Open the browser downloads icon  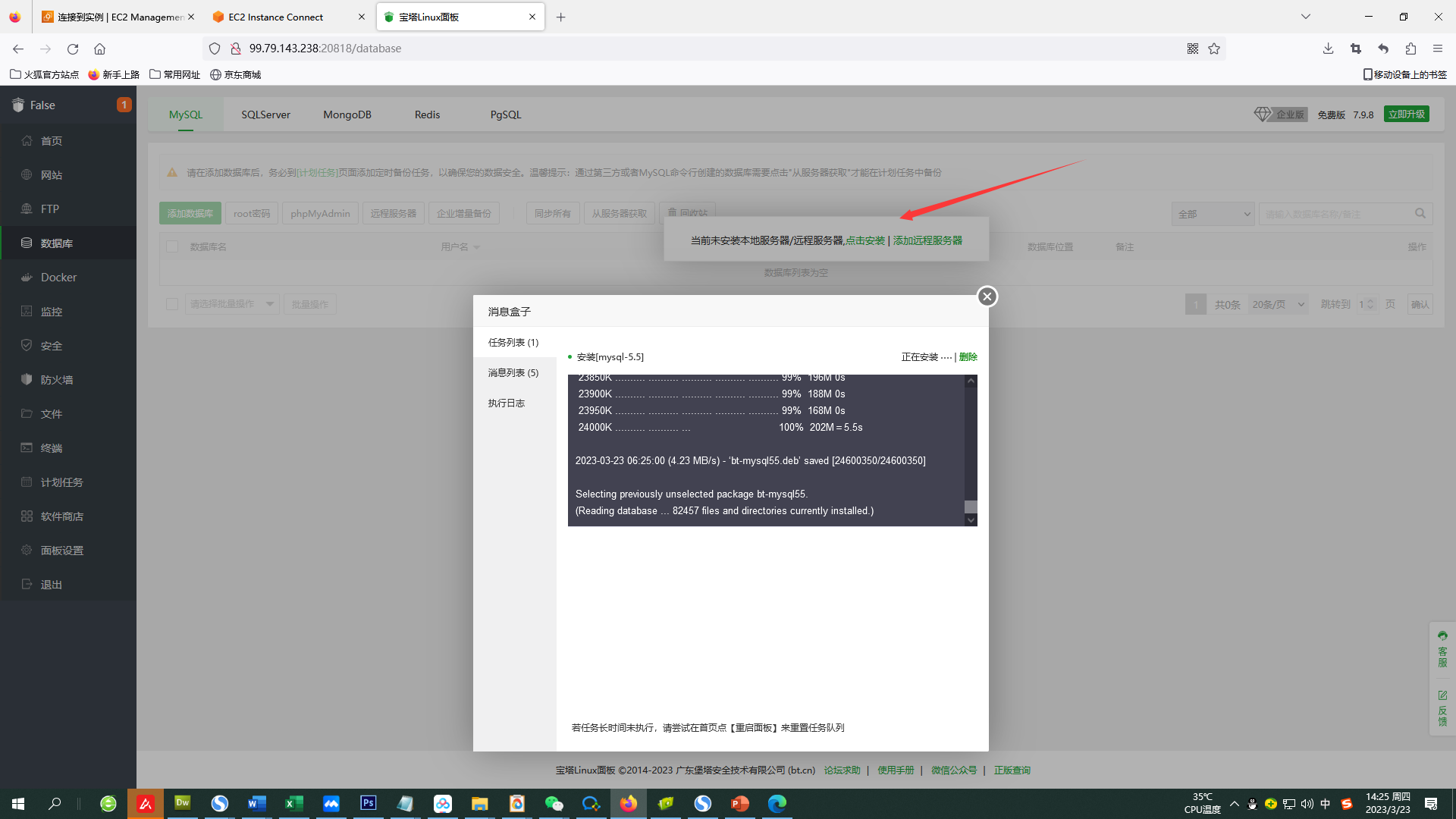click(x=1328, y=49)
